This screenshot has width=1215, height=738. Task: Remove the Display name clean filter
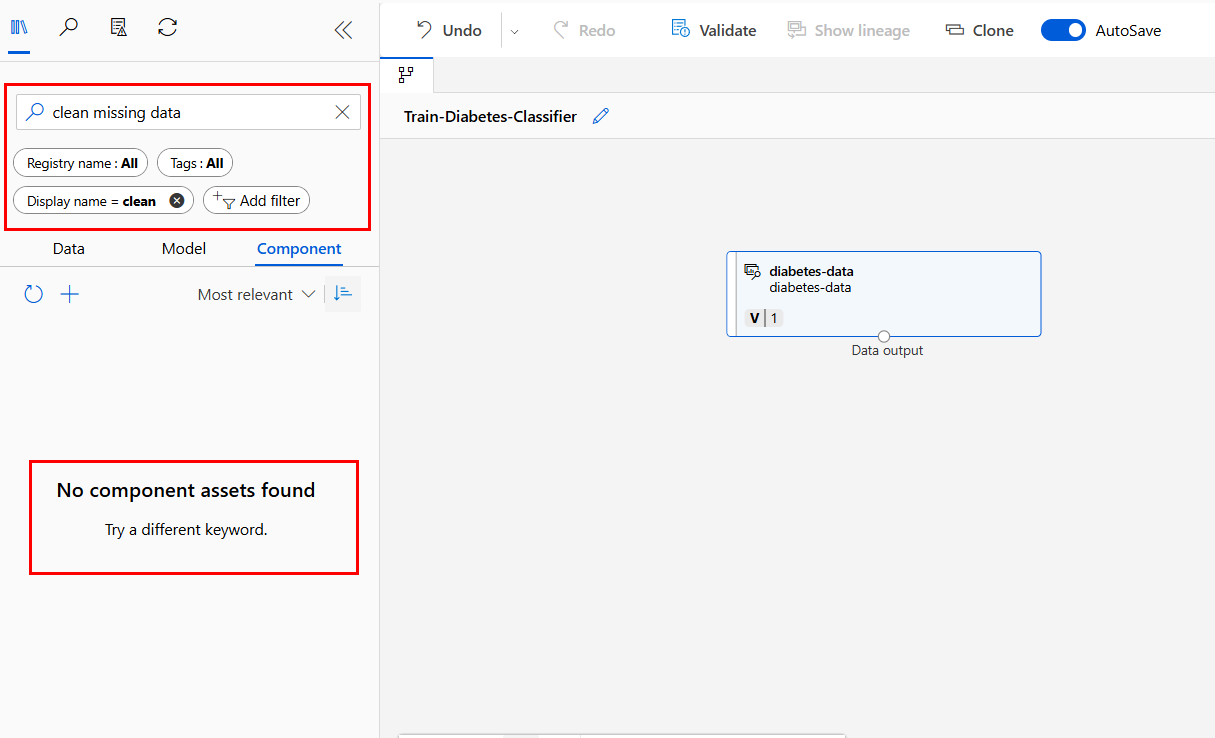click(x=176, y=200)
